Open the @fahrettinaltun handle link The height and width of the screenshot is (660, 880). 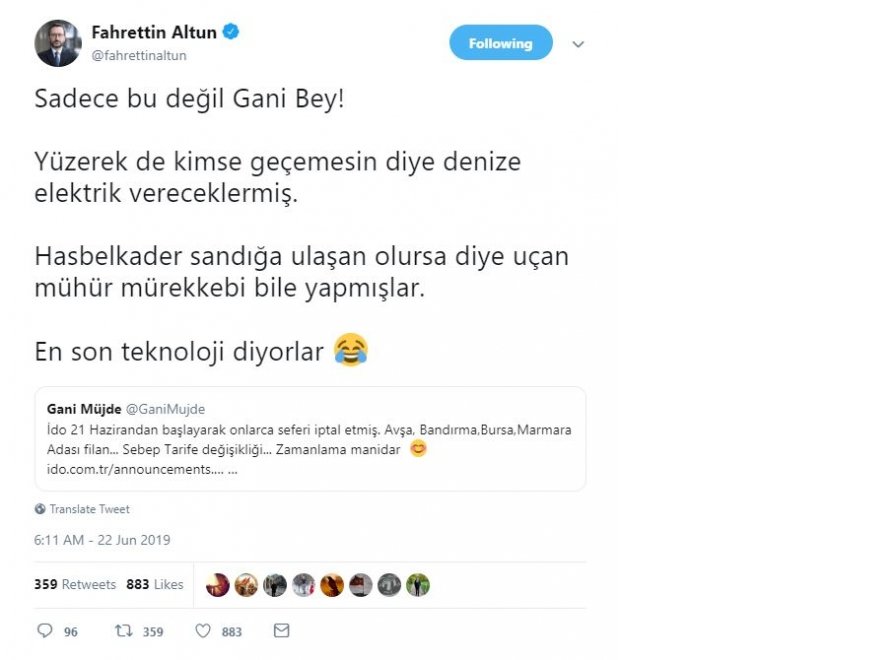(x=139, y=56)
